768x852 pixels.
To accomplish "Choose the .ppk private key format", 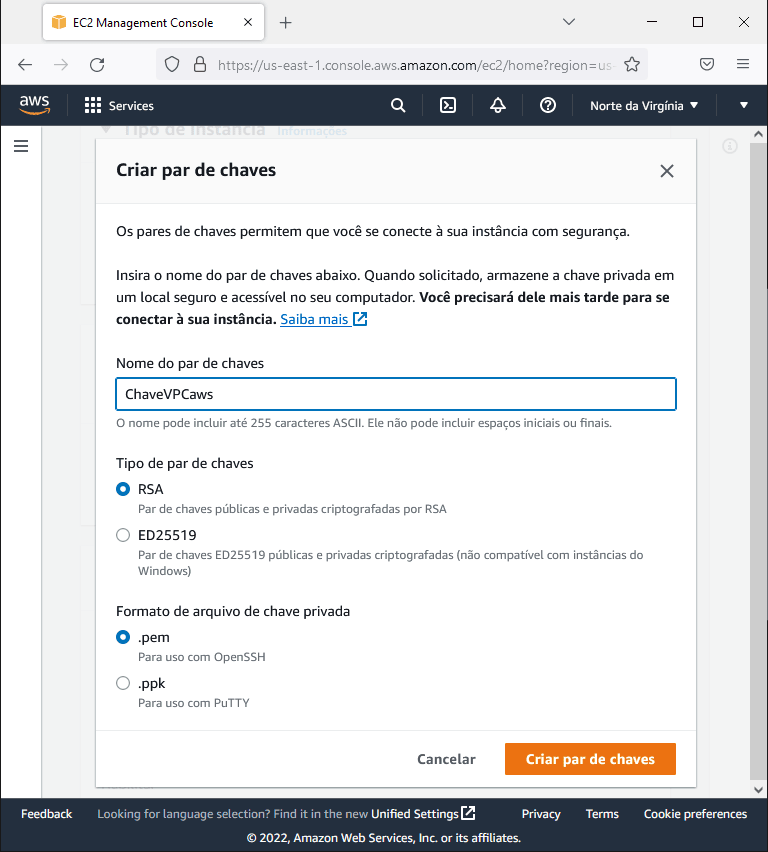I will (x=123, y=683).
